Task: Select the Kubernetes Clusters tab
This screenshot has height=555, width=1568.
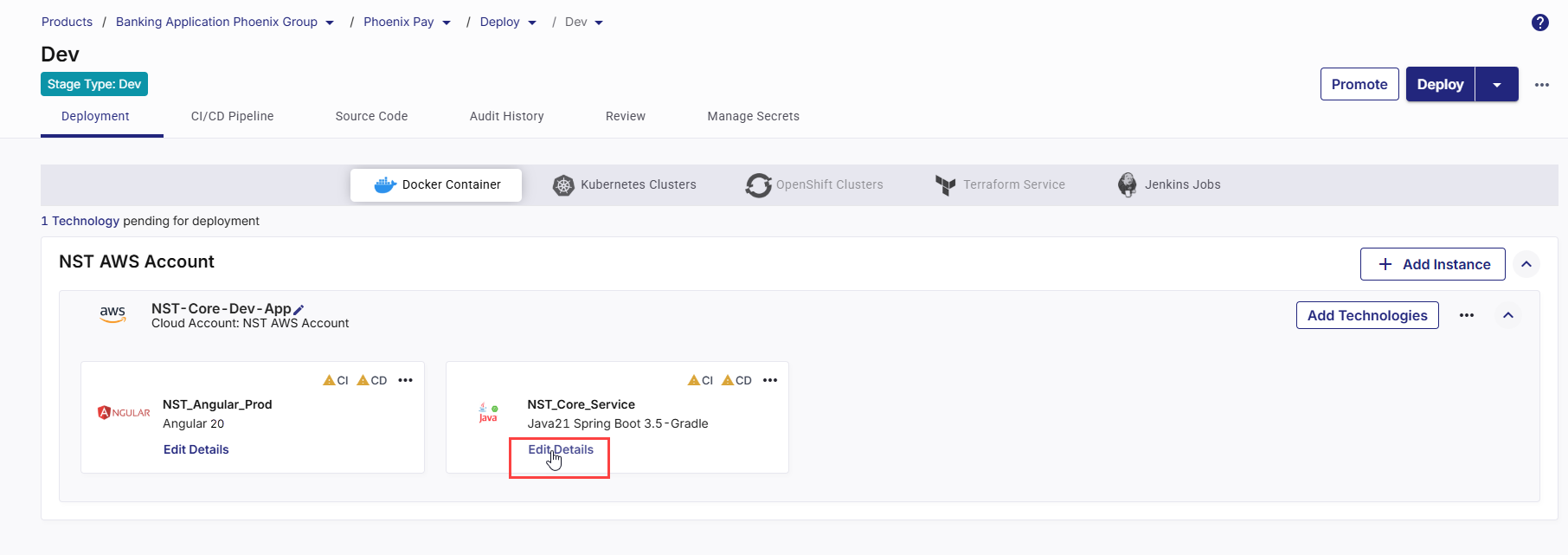Action: 624,184
